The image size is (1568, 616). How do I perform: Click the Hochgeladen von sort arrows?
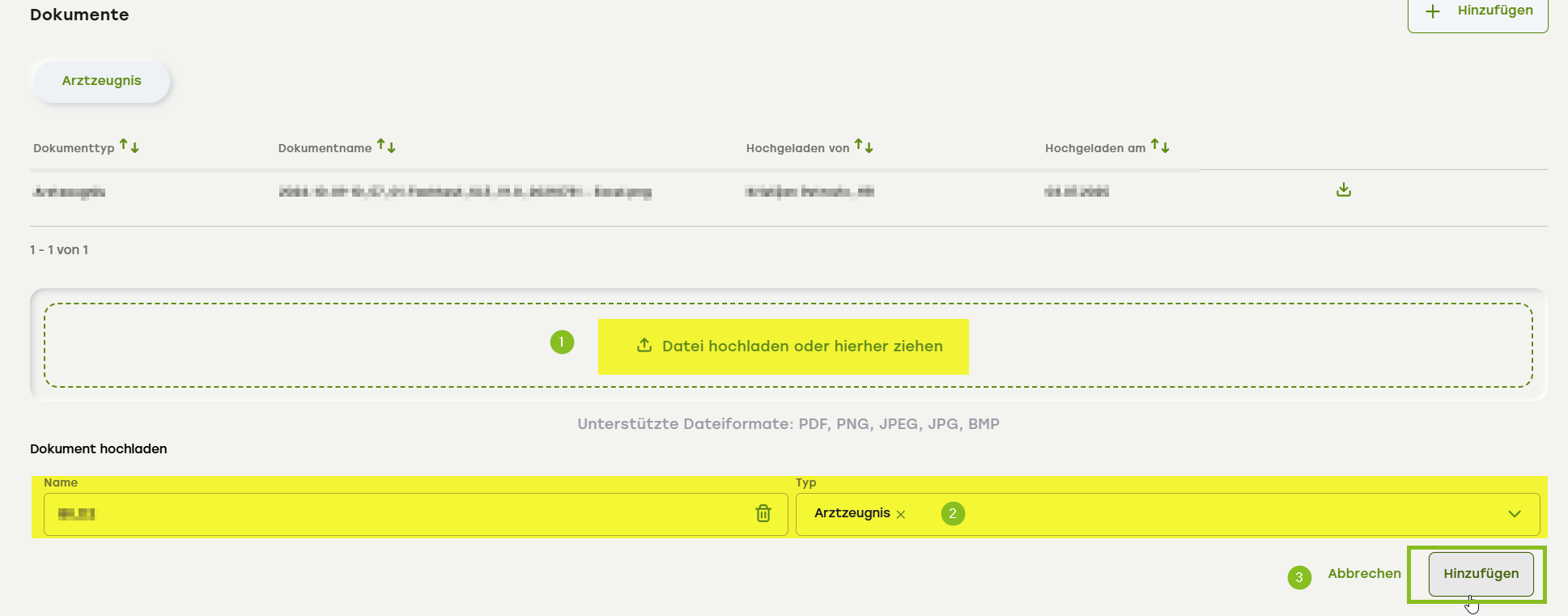tap(864, 147)
